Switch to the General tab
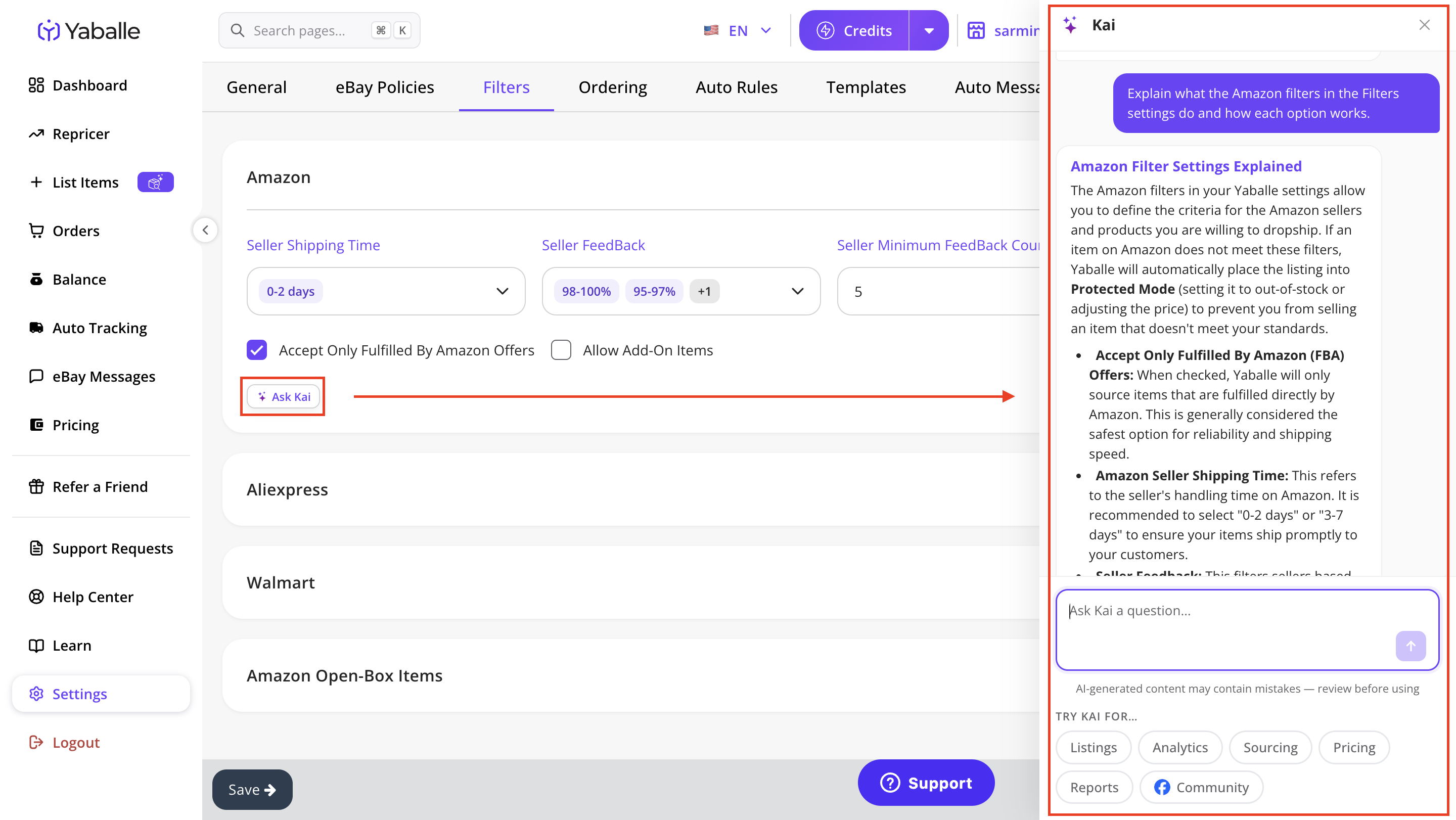 (x=257, y=87)
